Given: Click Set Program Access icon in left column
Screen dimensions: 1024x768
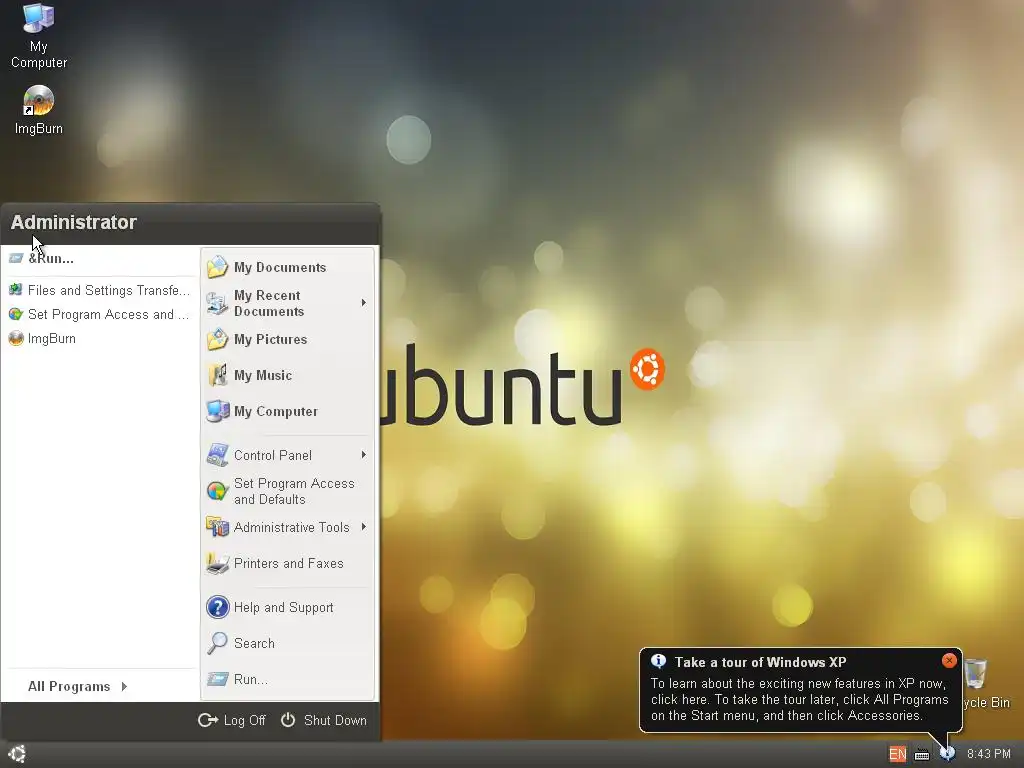Looking at the screenshot, I should 16,314.
